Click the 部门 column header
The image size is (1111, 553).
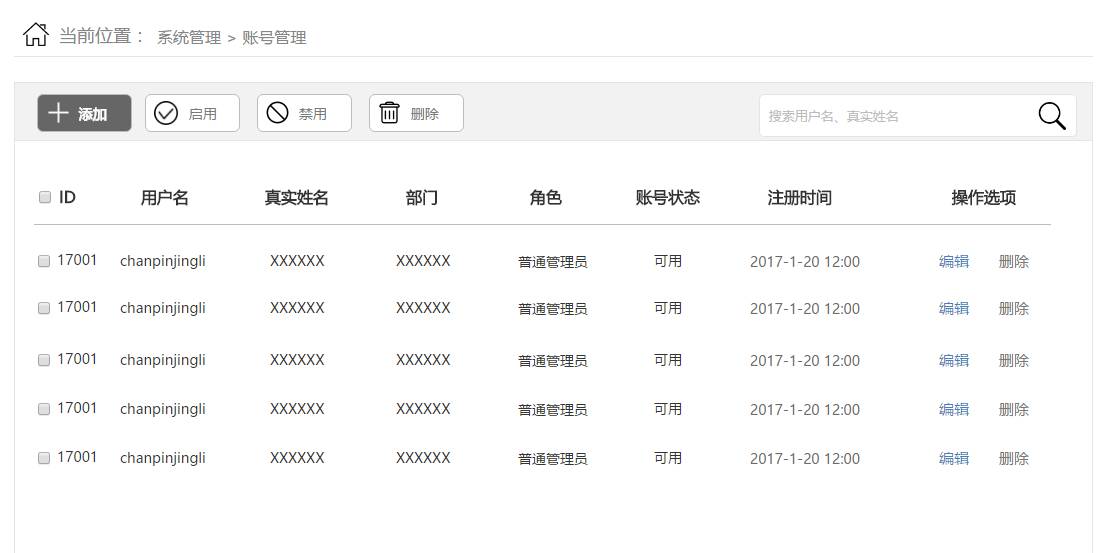422,198
